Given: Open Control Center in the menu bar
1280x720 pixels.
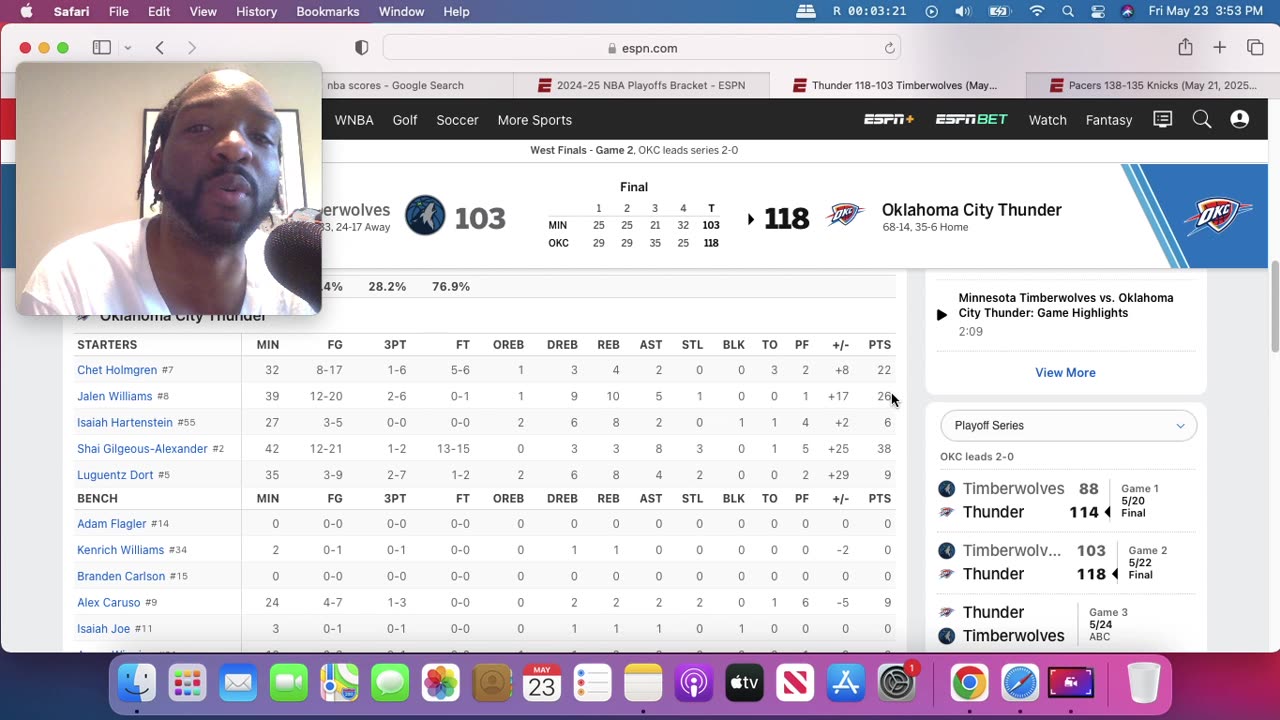Looking at the screenshot, I should point(1098,11).
